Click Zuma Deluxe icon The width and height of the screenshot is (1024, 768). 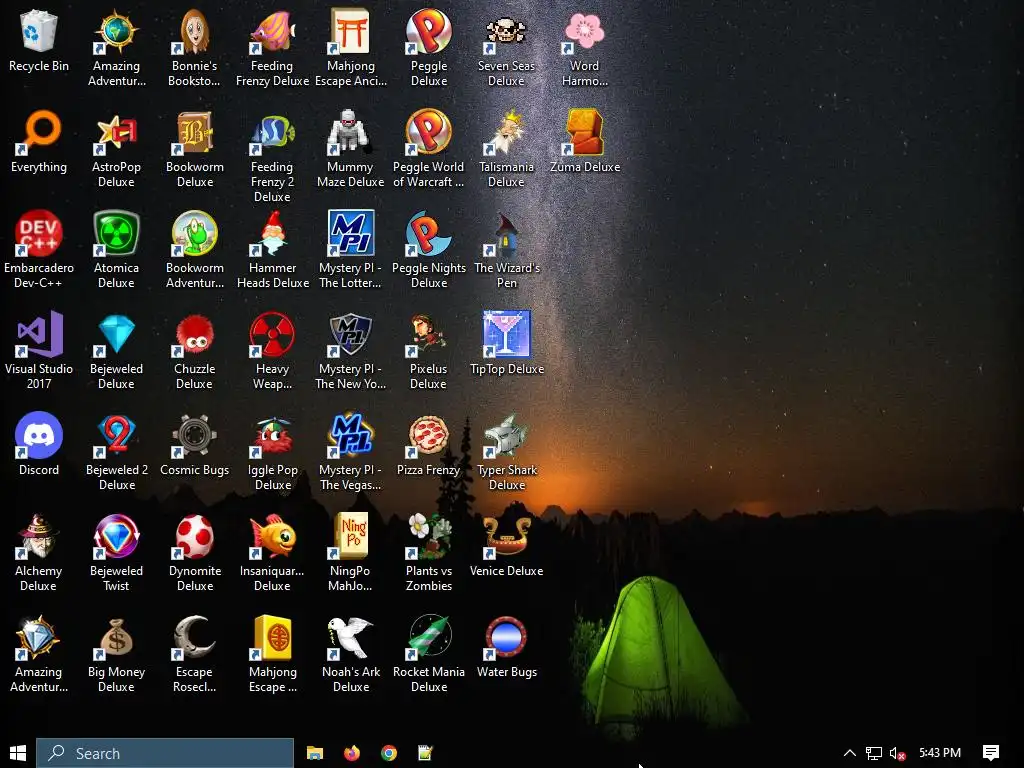pyautogui.click(x=584, y=133)
